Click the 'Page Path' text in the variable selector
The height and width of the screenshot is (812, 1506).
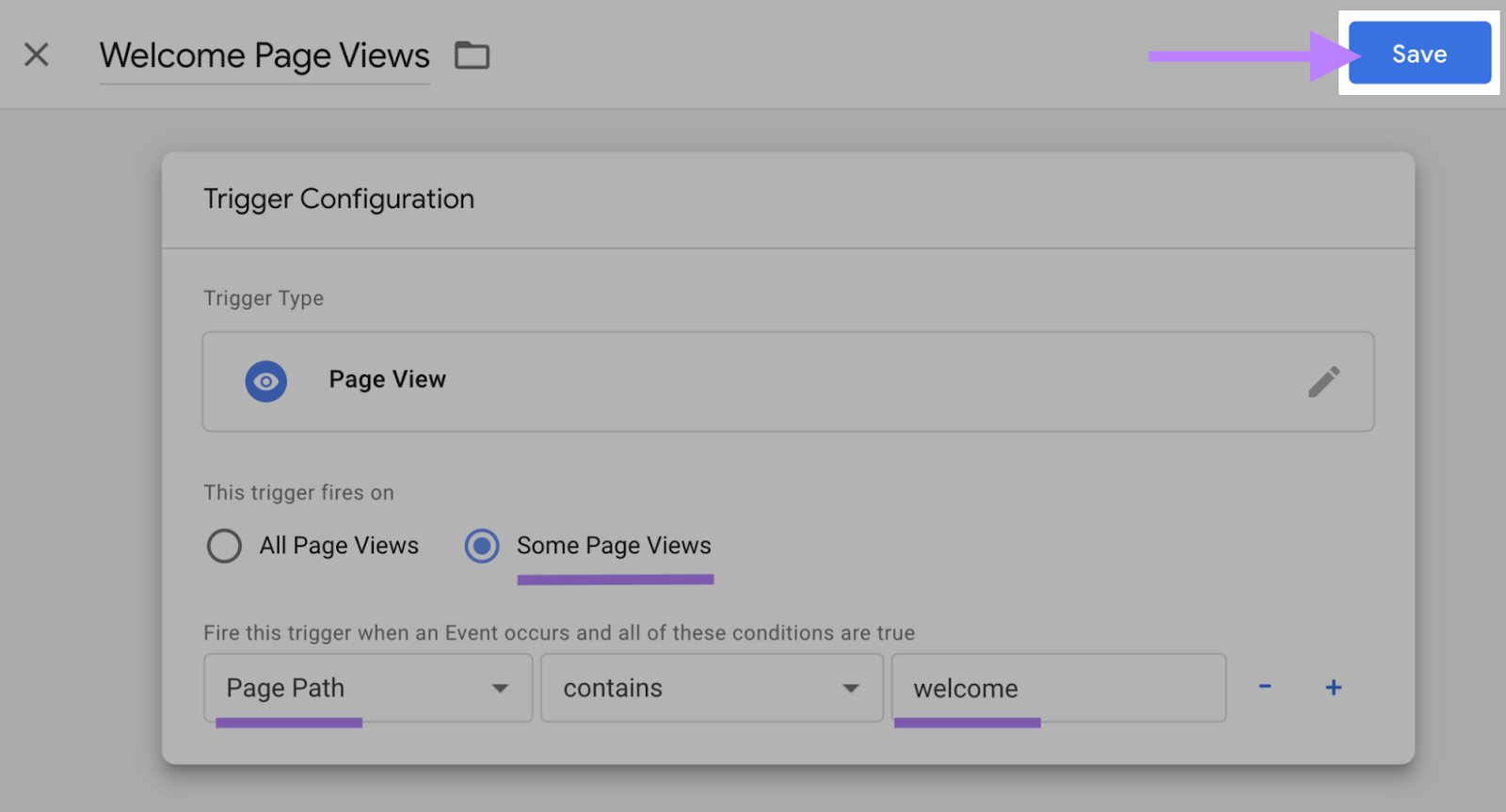pyautogui.click(x=285, y=689)
